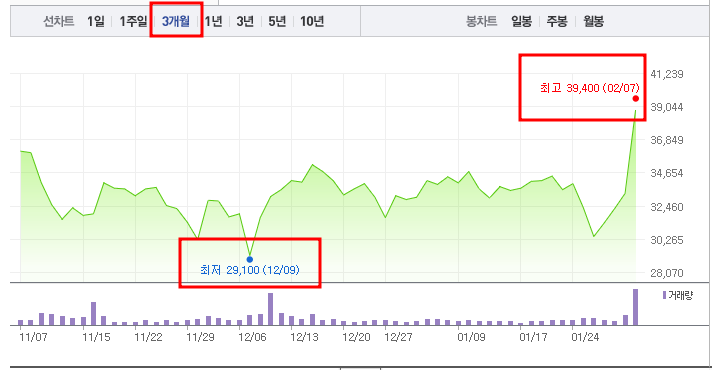
Task: Click the 12/27 date axis label
Action: (x=398, y=337)
